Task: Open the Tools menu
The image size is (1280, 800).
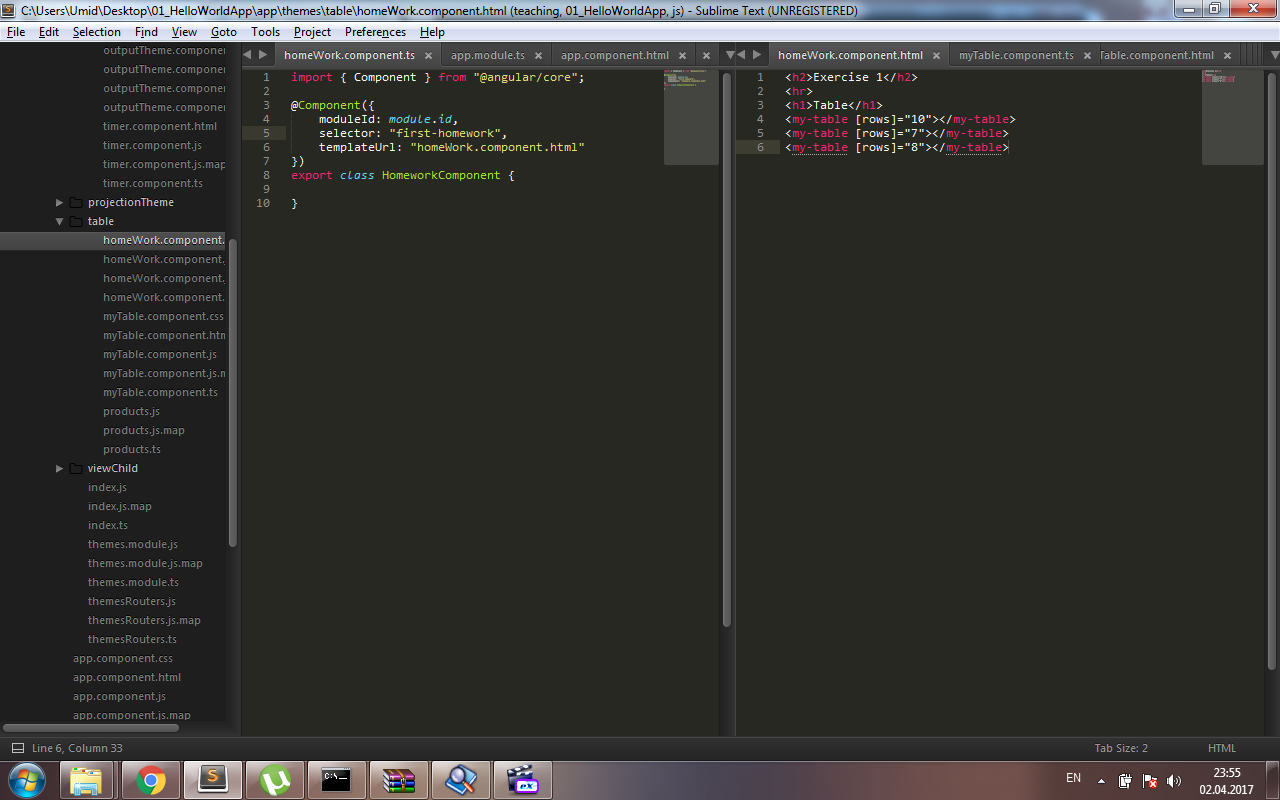Action: coord(265,32)
